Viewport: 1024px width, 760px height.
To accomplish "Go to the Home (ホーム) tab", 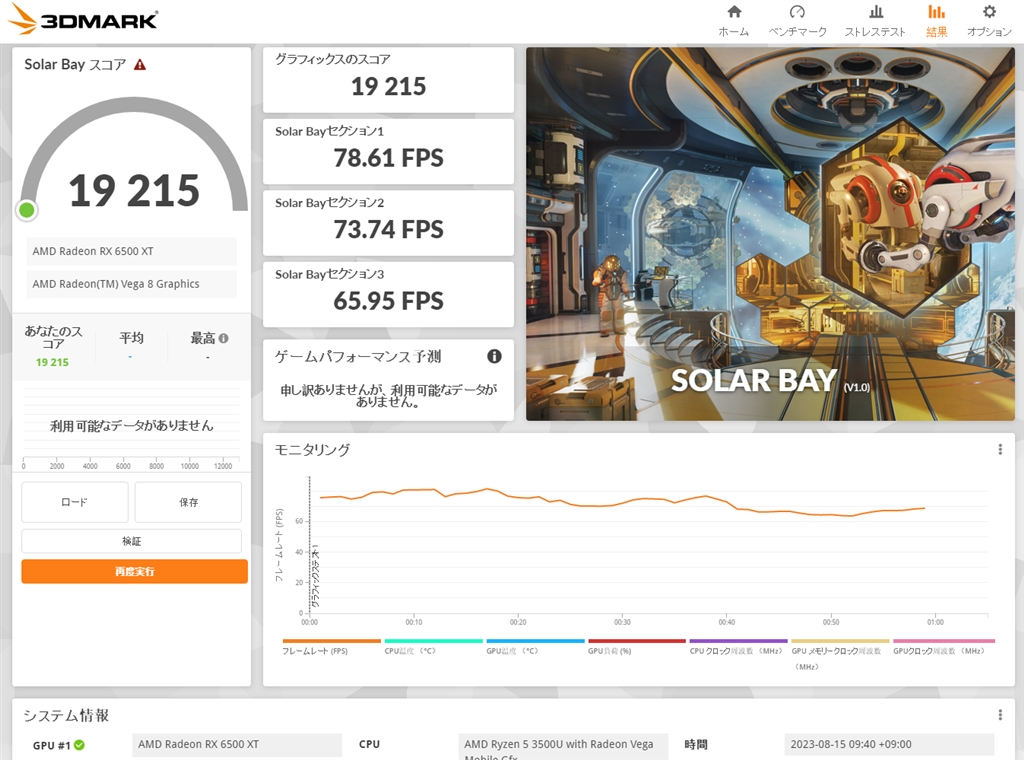I will (x=733, y=21).
